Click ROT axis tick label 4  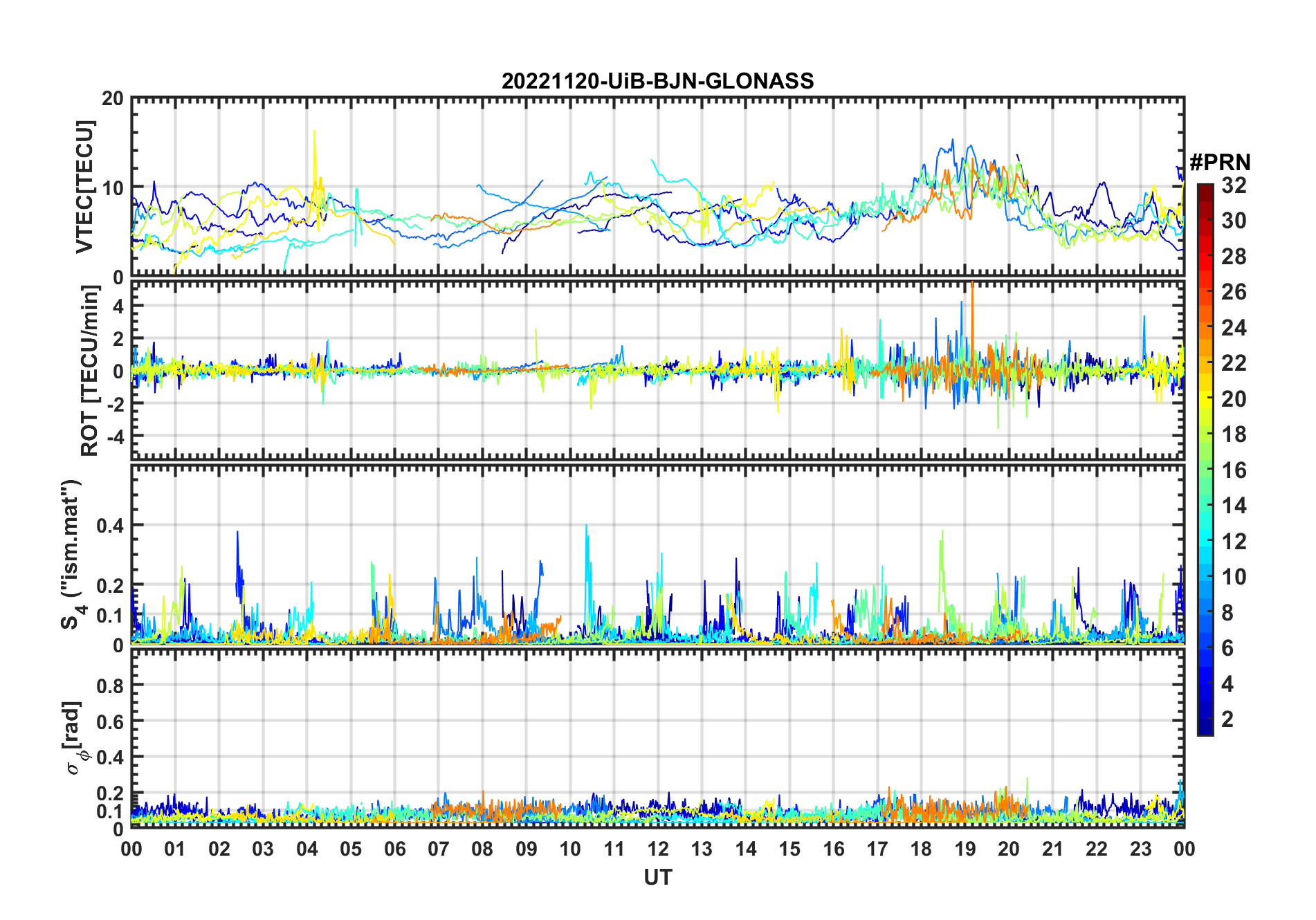point(118,306)
